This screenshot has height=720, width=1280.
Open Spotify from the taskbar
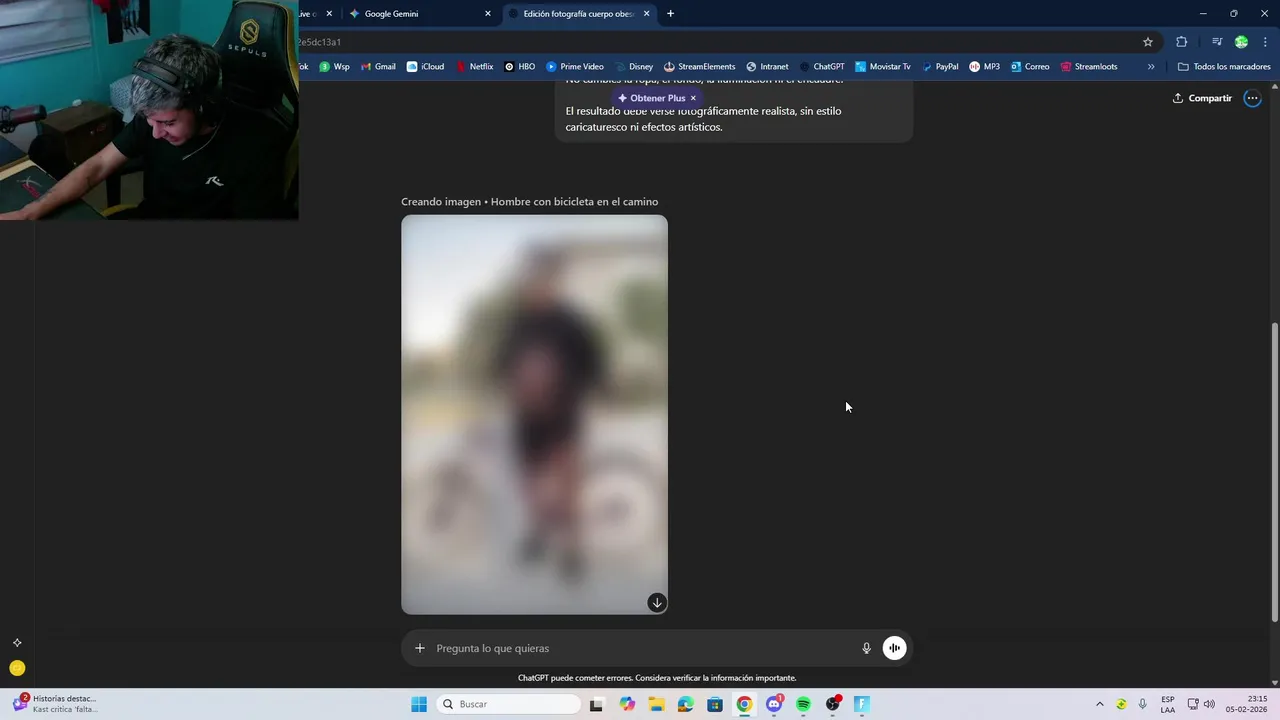click(803, 704)
